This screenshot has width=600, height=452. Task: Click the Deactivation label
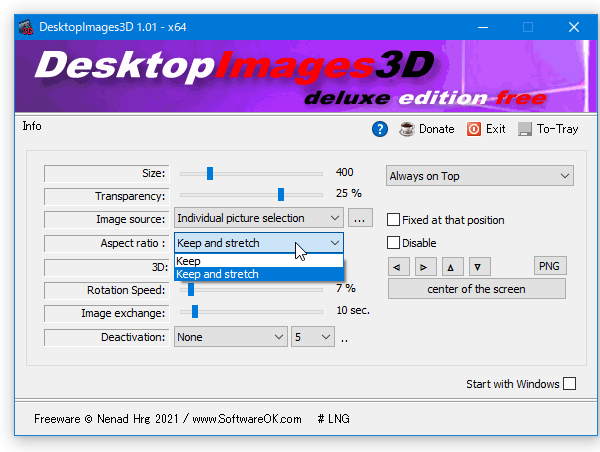coord(106,337)
